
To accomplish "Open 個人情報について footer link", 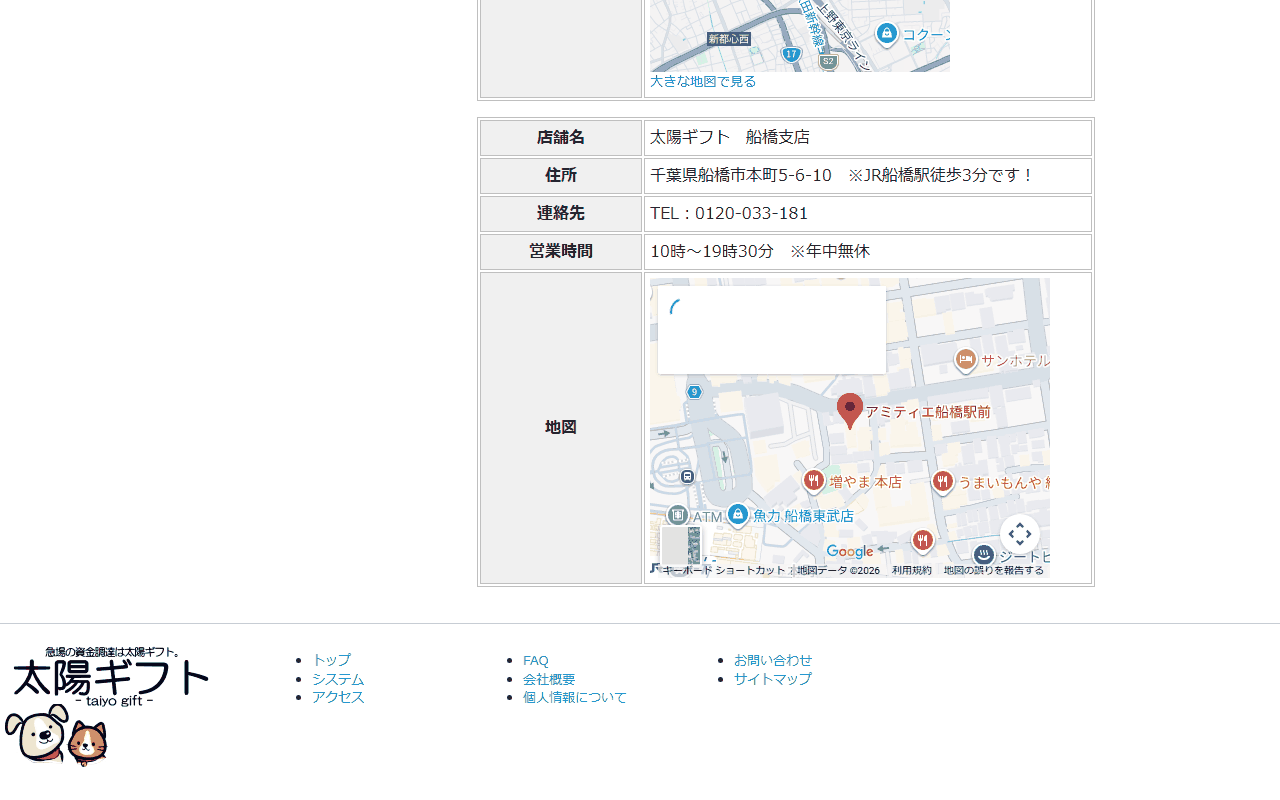I will (575, 697).
